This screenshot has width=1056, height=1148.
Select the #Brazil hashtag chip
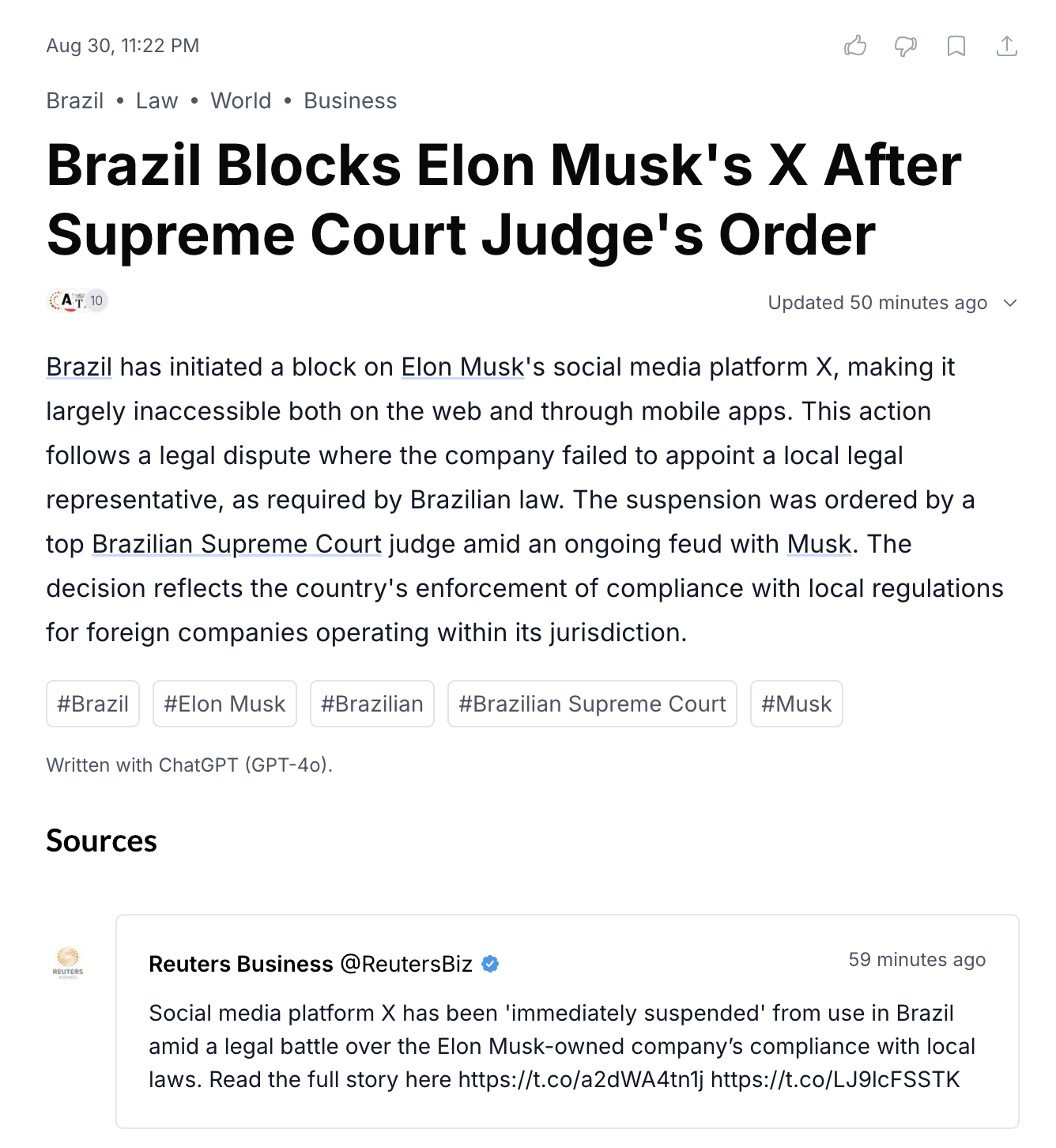pos(93,704)
